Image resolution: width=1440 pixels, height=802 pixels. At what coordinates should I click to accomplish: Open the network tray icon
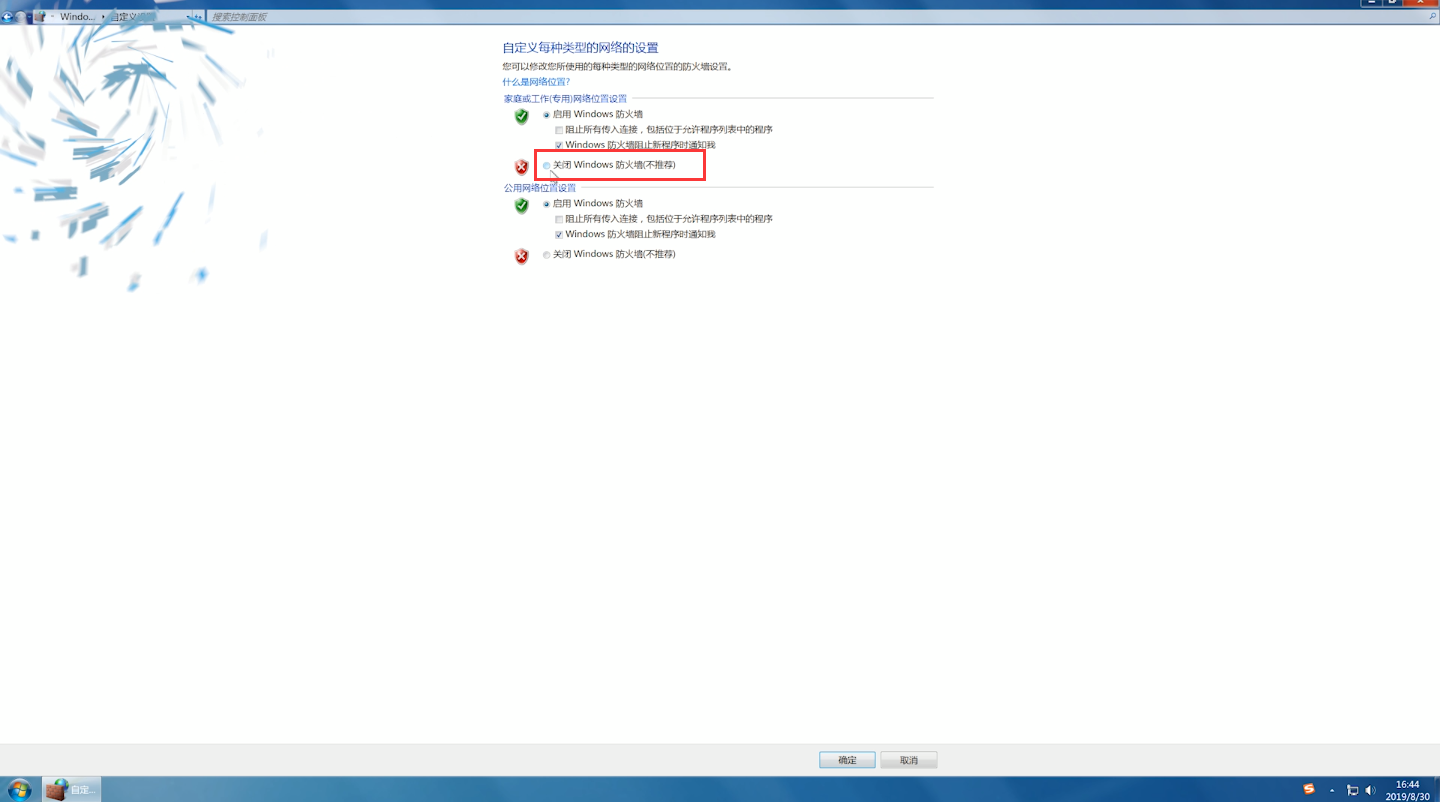tap(1353, 790)
